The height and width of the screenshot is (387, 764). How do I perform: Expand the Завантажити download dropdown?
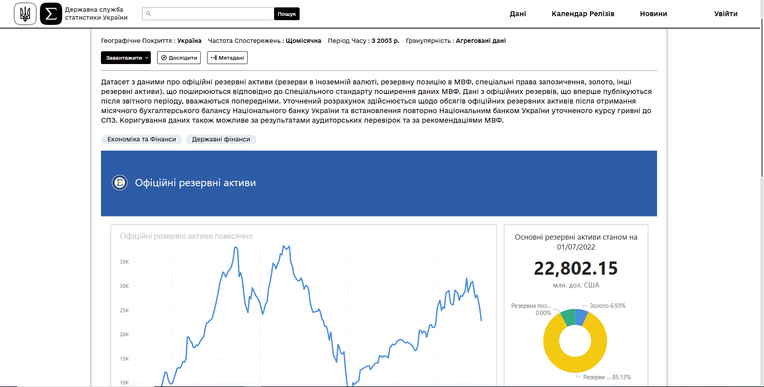pos(126,58)
